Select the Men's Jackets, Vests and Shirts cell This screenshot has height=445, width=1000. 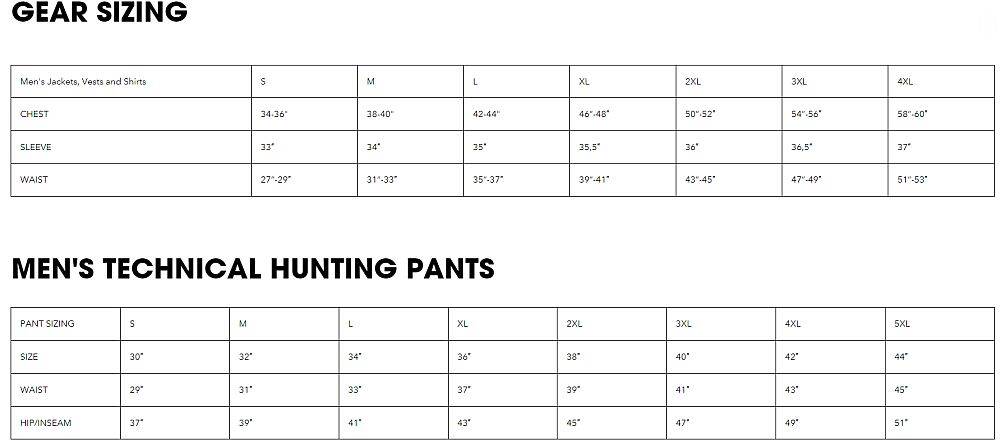tap(83, 82)
